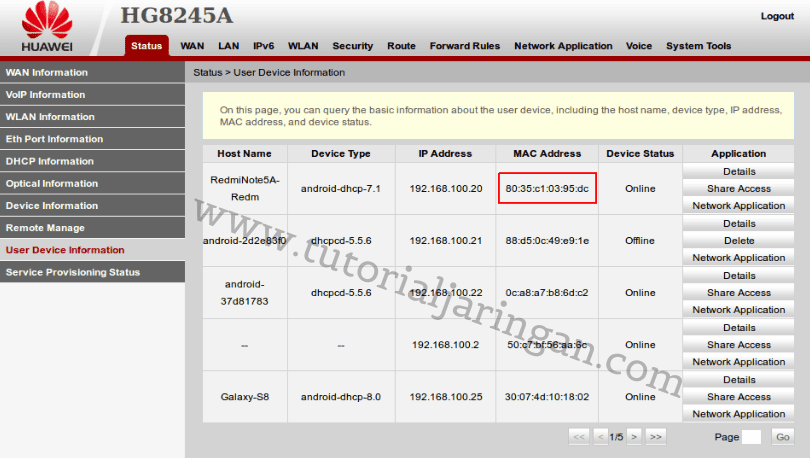
Task: Open the Forward Rules tab
Action: click(x=465, y=45)
